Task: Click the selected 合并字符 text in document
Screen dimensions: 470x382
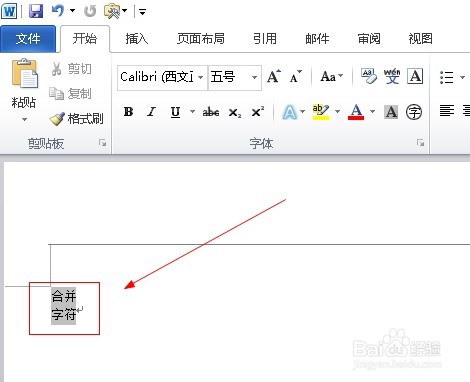Action: click(x=64, y=306)
